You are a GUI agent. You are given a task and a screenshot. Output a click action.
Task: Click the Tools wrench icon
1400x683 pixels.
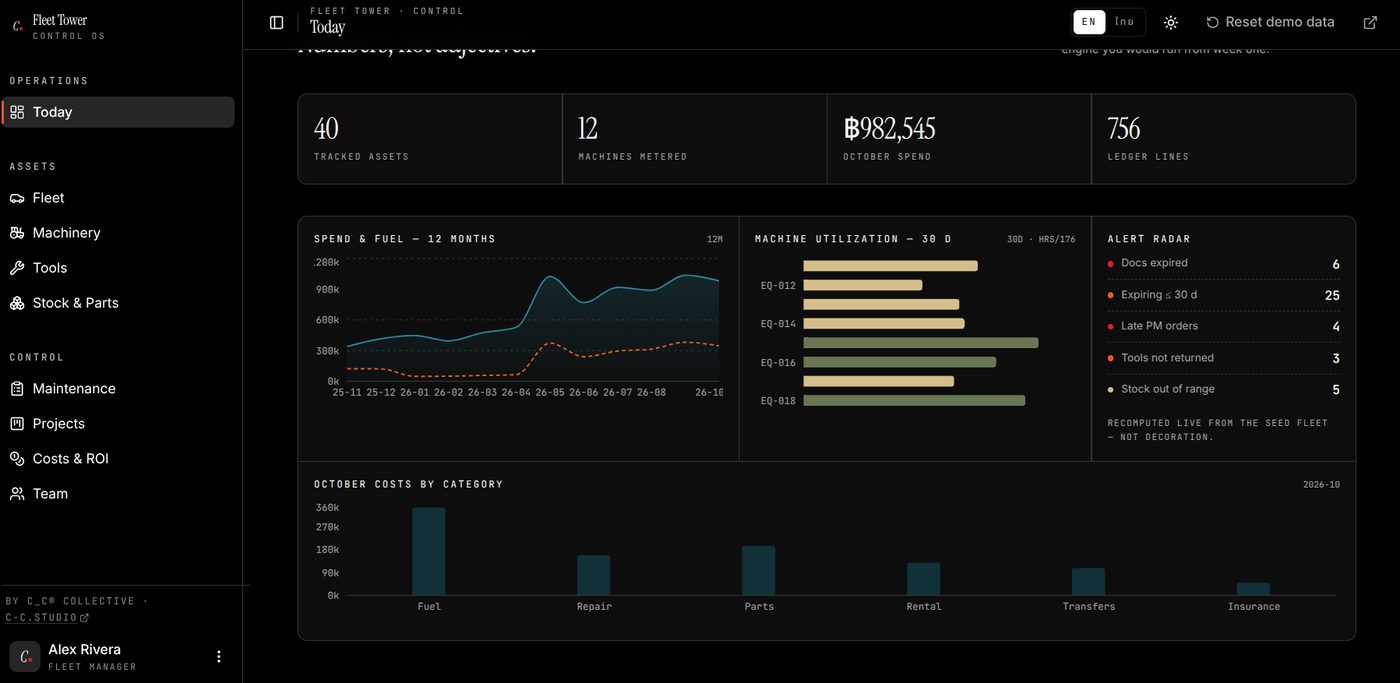pyautogui.click(x=17, y=268)
